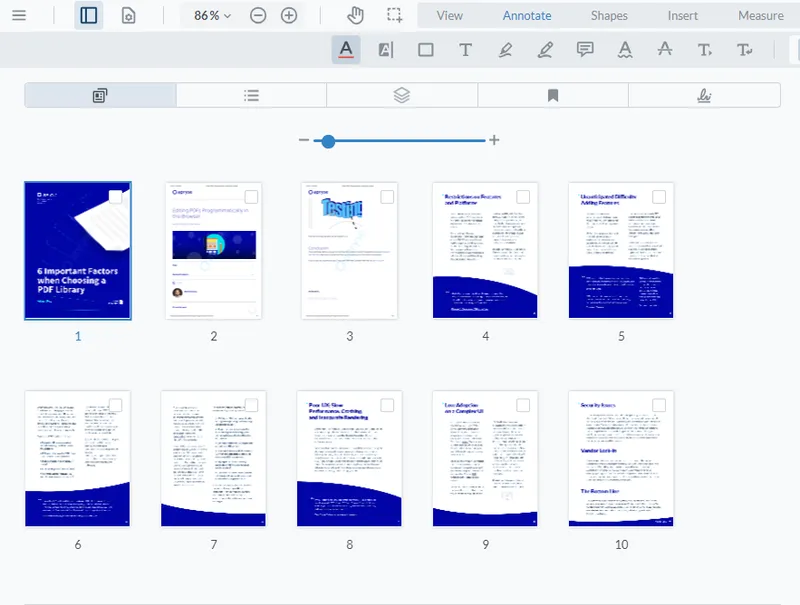The image size is (800, 605).
Task: Switch to the Outlines panel tab
Action: click(251, 95)
